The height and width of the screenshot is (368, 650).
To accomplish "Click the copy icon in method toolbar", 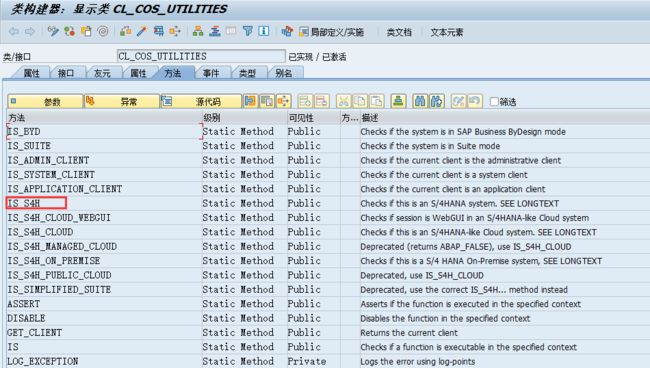I will coord(360,102).
